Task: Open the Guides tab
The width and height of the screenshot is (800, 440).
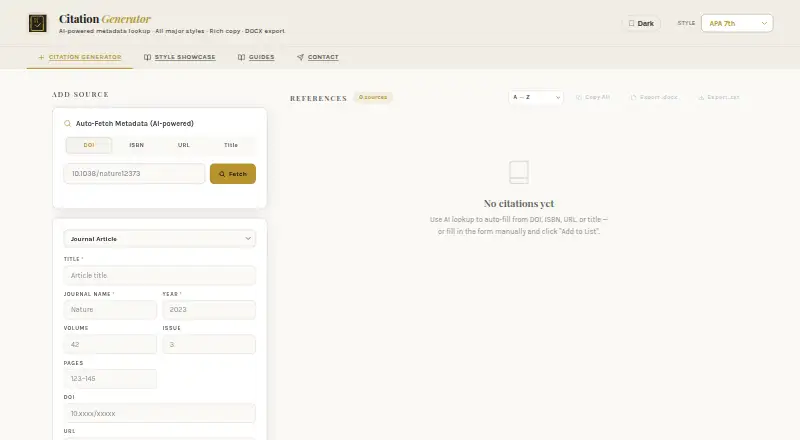Action: [256, 57]
